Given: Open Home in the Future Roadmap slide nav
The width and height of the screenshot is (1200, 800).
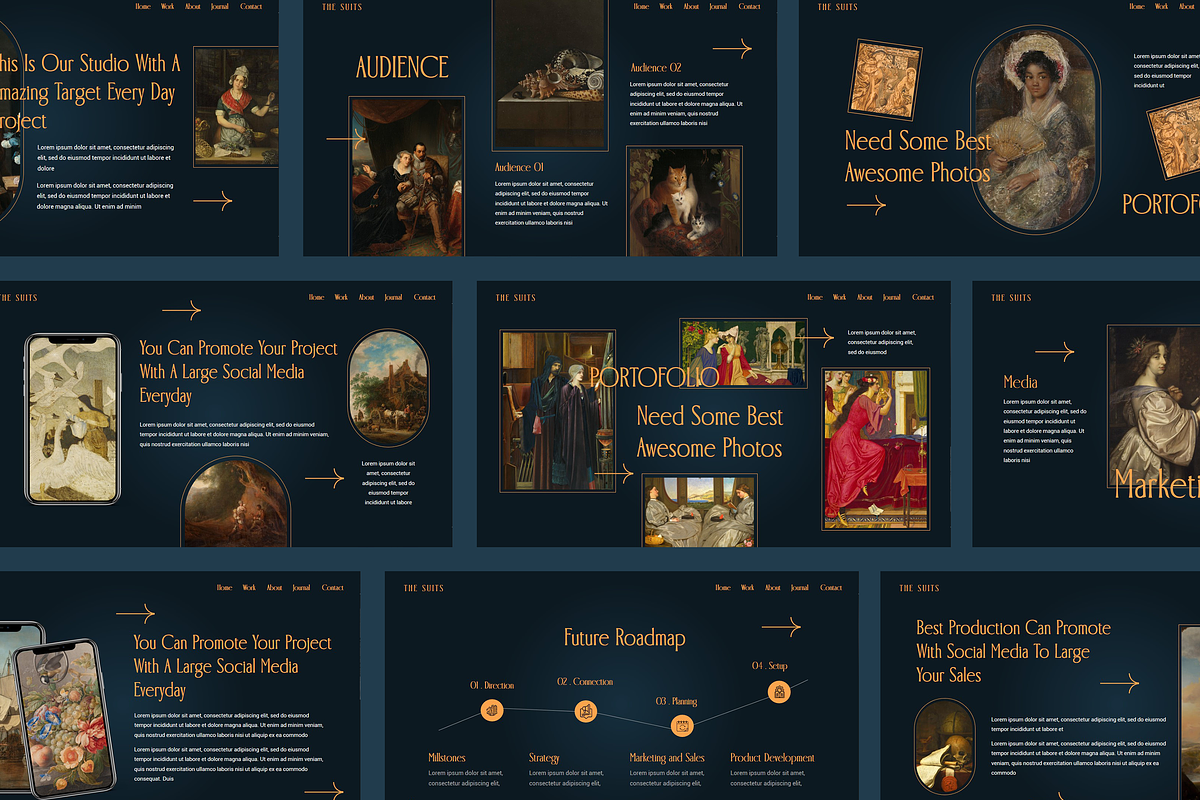Looking at the screenshot, I should [723, 588].
